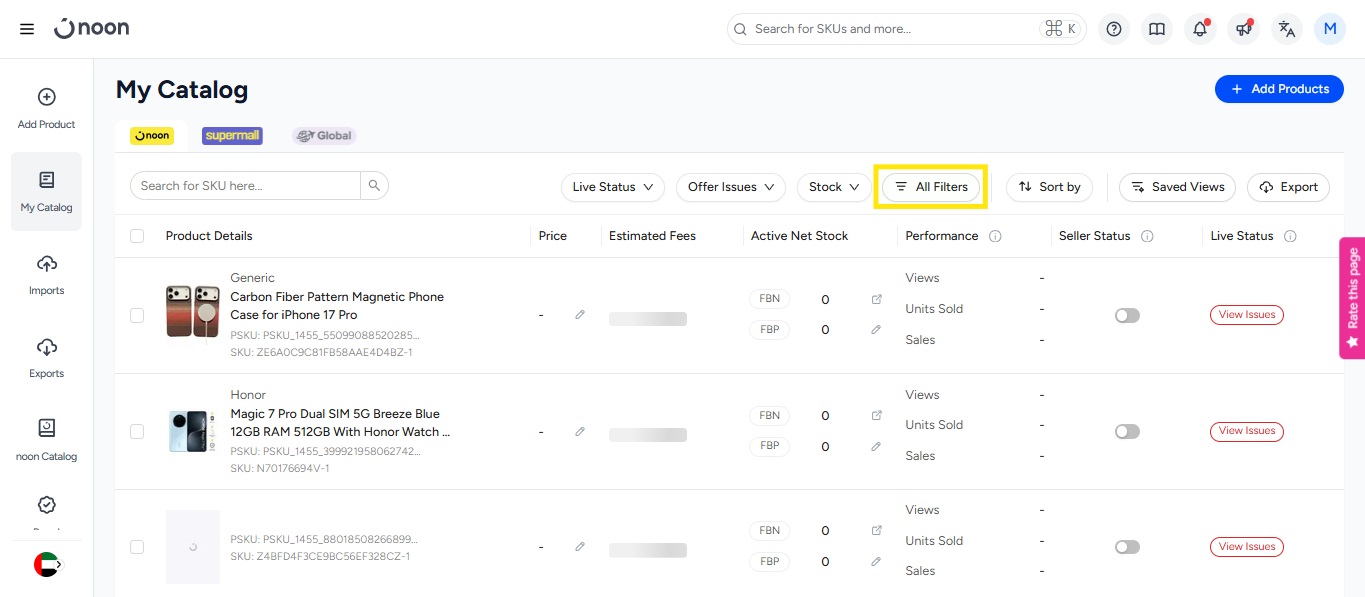Switch to the Global tab
Screen dimensions: 1365x597
[324, 135]
